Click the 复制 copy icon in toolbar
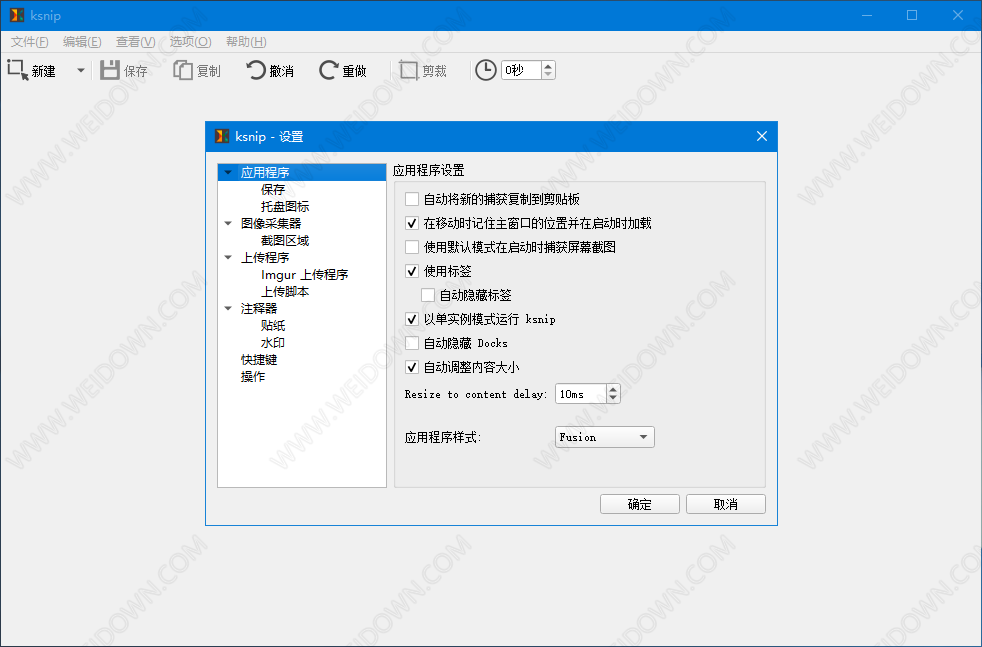 tap(182, 70)
